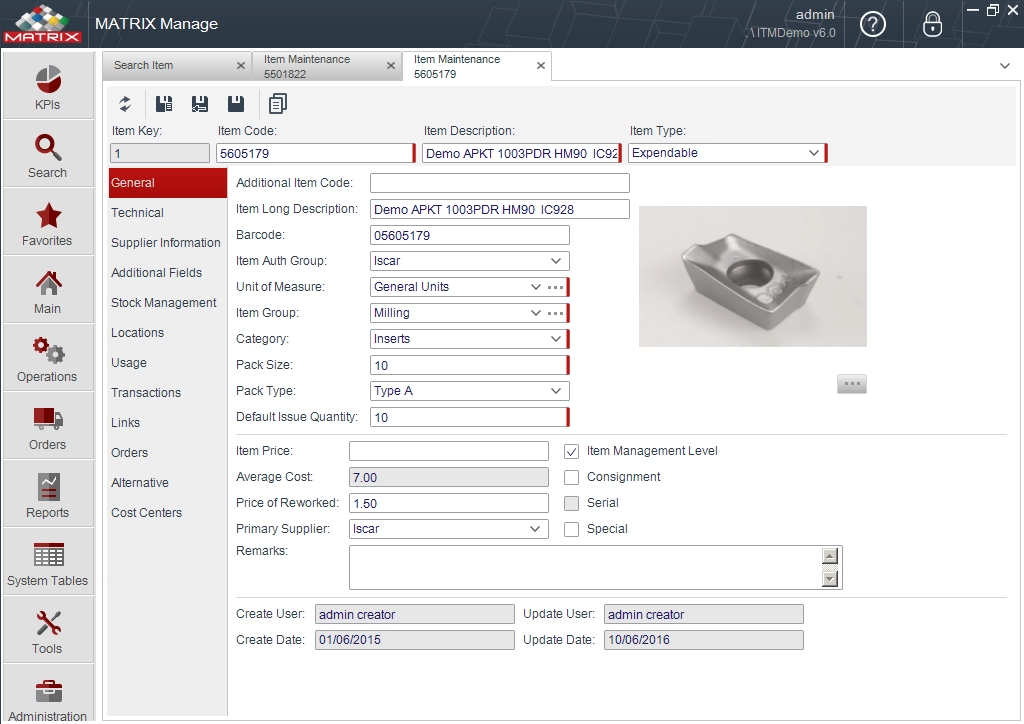Select the Stock Management section

point(163,302)
